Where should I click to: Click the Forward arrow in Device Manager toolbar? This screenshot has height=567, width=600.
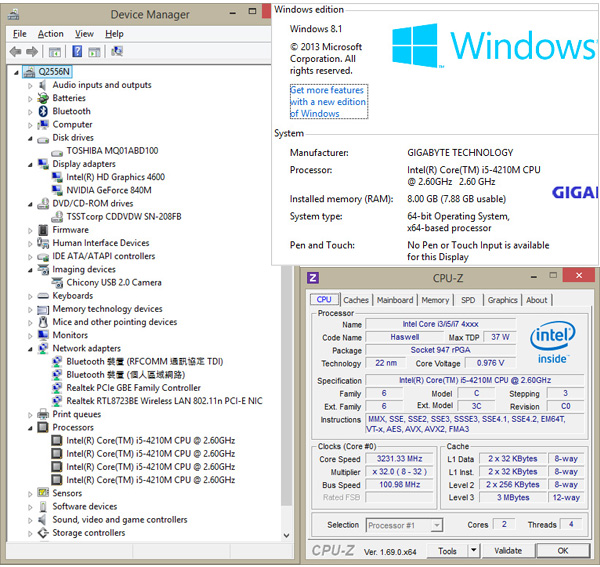point(31,52)
